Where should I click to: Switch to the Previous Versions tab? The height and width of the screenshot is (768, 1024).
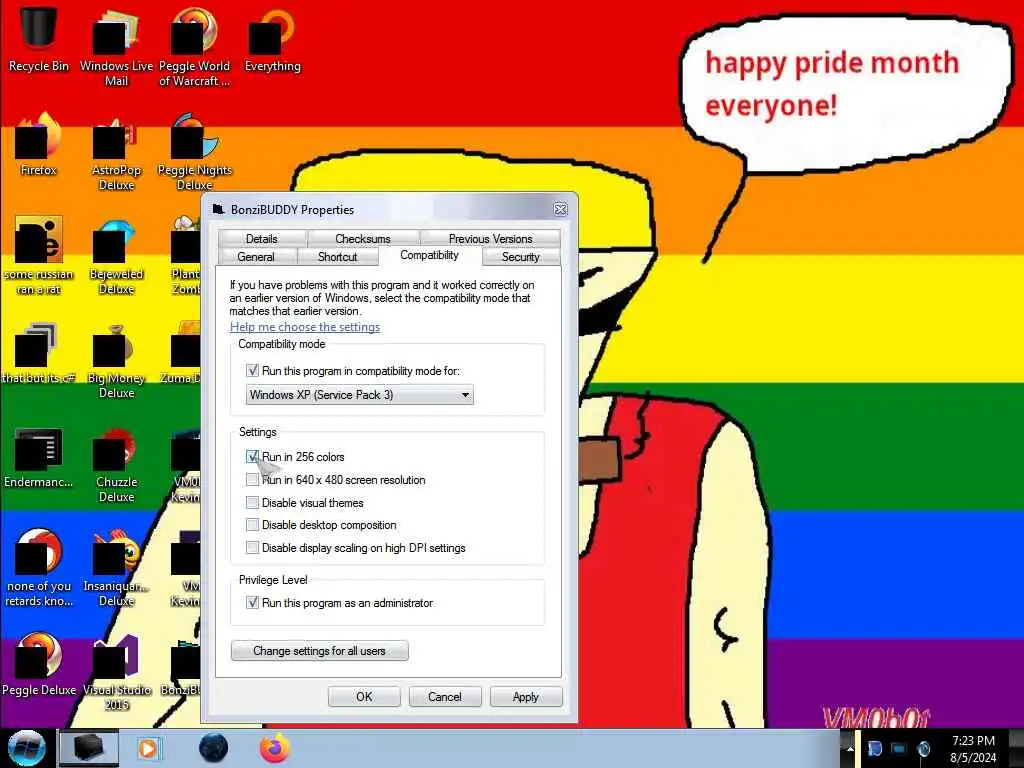[490, 238]
